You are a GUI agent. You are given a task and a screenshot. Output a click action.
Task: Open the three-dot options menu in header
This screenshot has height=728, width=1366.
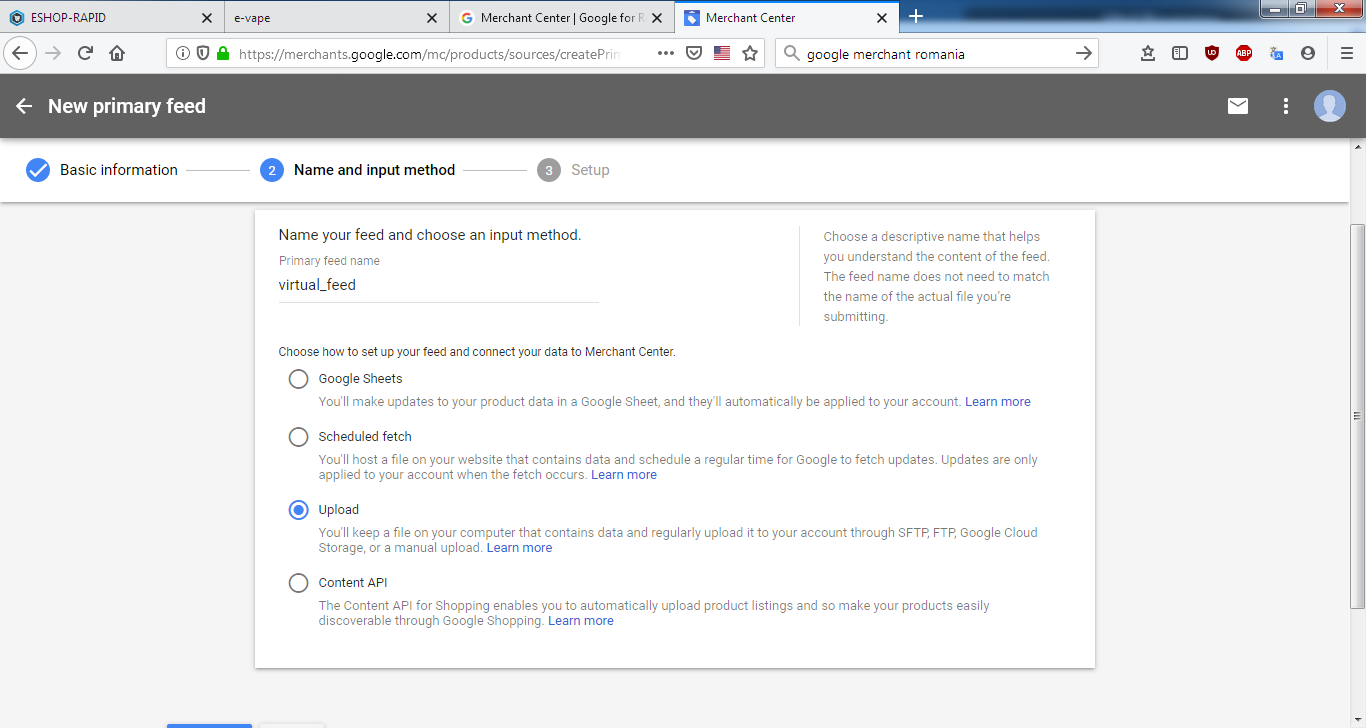pos(1286,106)
